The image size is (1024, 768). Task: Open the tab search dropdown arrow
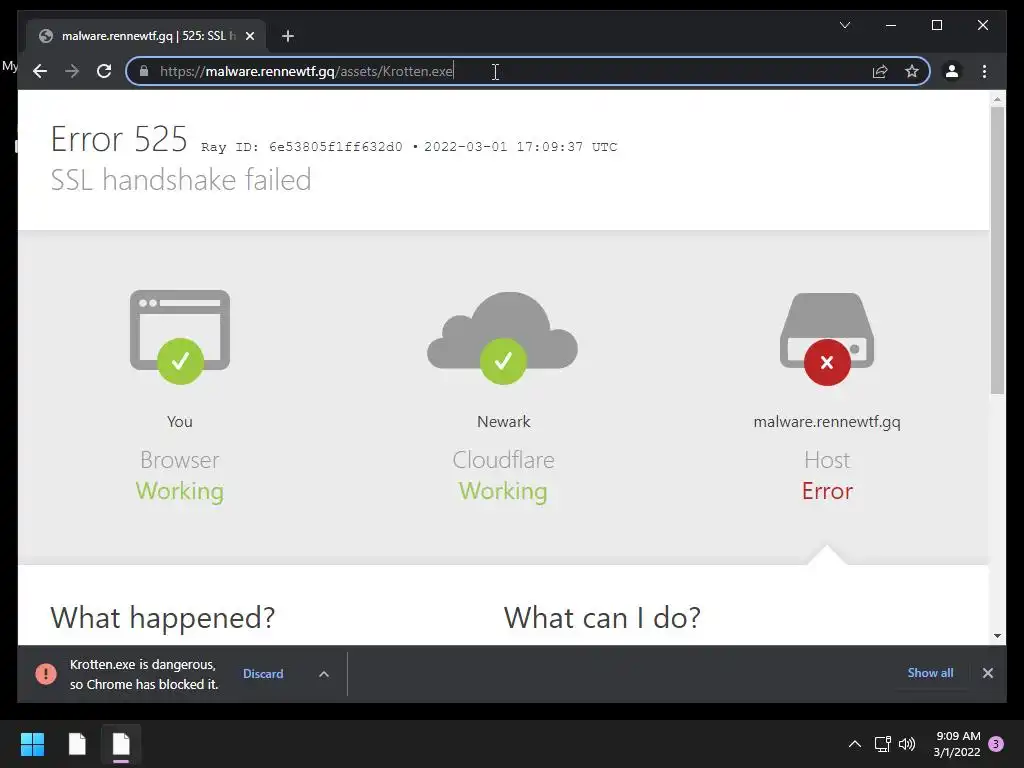pyautogui.click(x=844, y=25)
